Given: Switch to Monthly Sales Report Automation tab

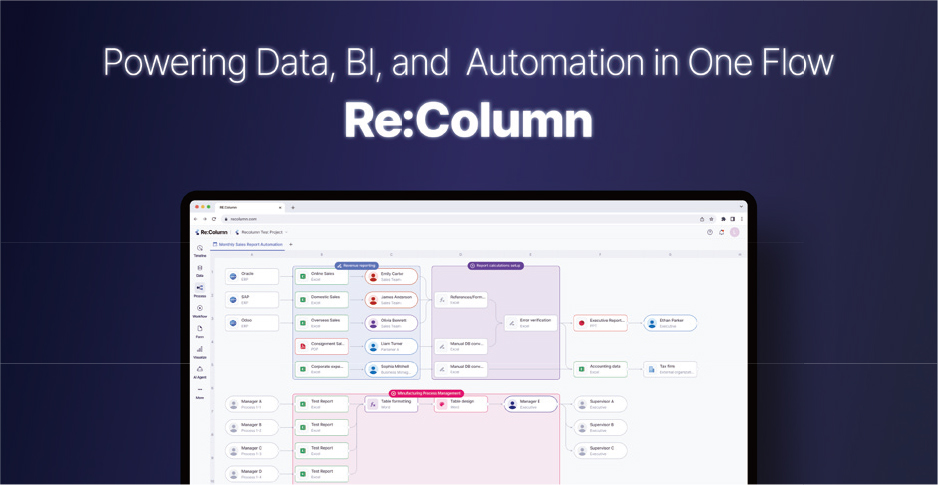Looking at the screenshot, I should (249, 244).
